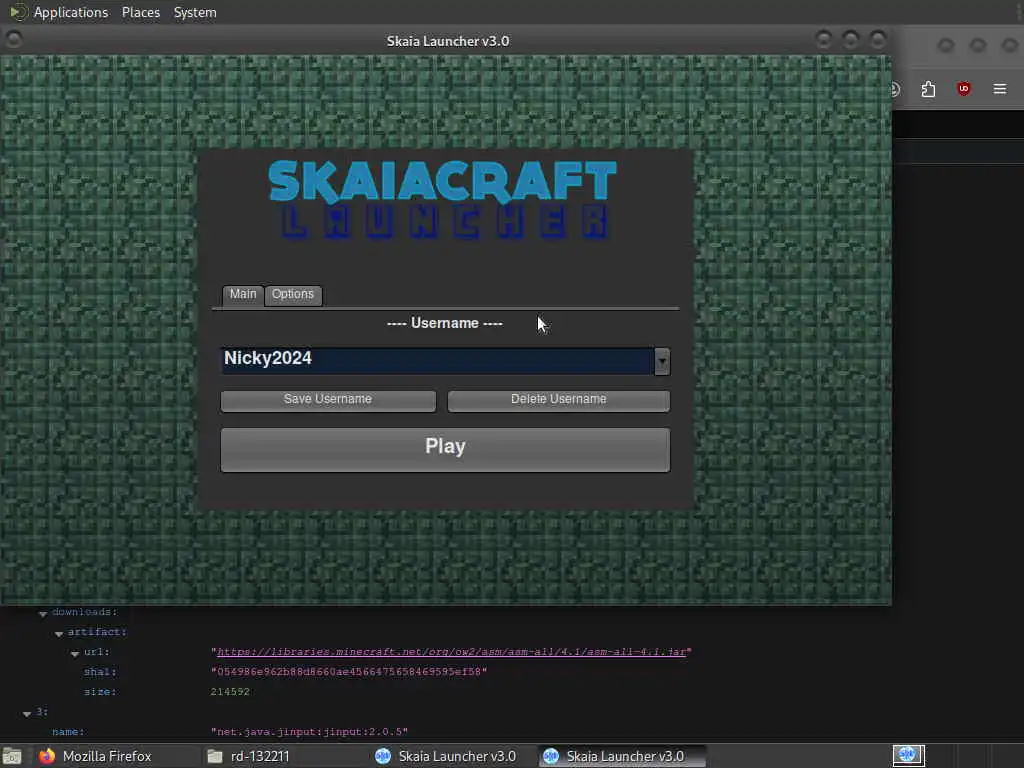
Task: Open the username dropdown arrow
Action: point(662,361)
